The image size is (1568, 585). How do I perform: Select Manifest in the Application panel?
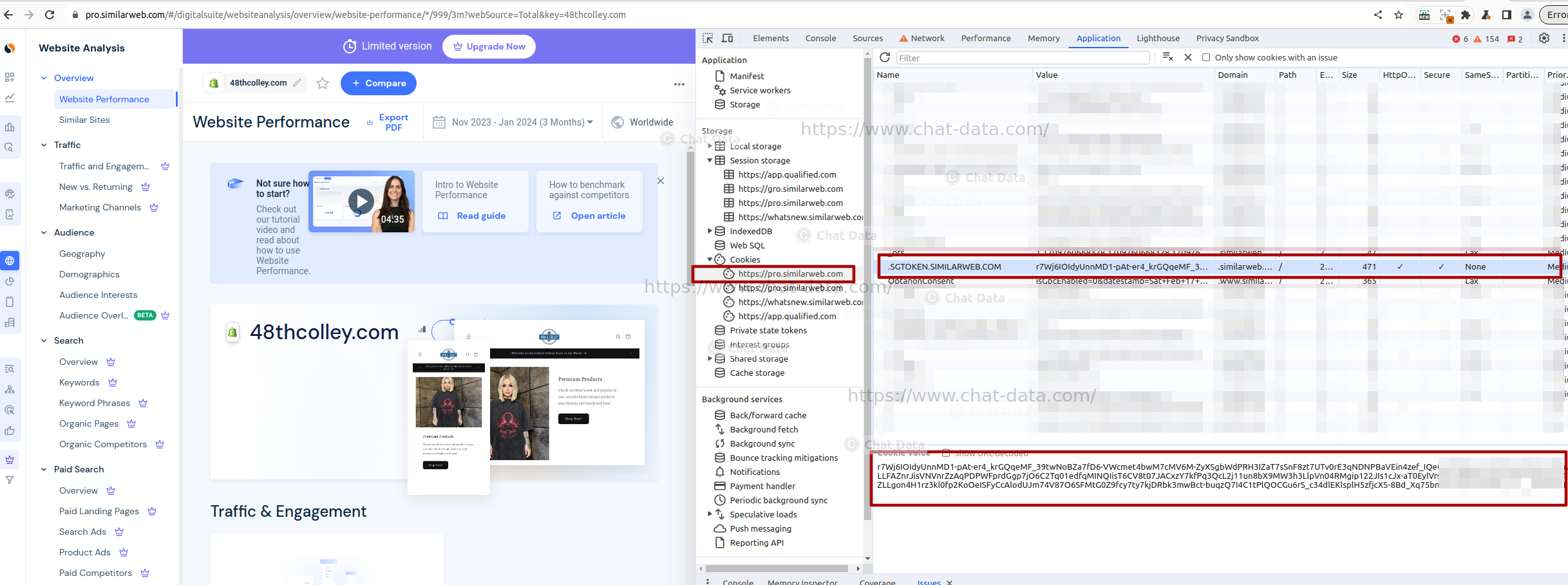(x=747, y=76)
